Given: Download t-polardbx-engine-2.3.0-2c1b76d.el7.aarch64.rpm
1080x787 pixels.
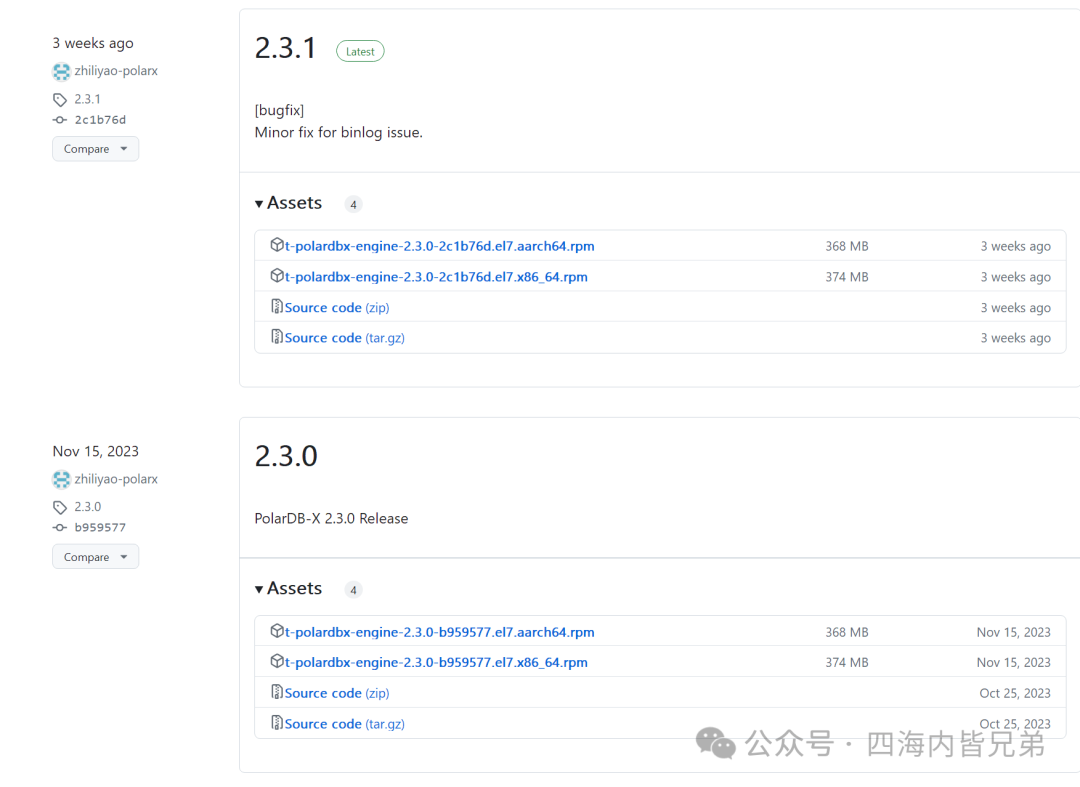Looking at the screenshot, I should pyautogui.click(x=439, y=246).
